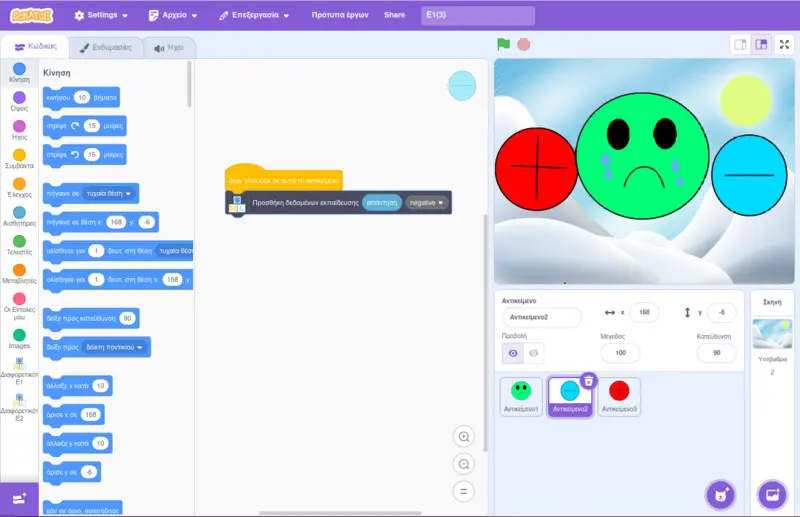Expand the 'negative' dropdown in the block

tap(427, 202)
